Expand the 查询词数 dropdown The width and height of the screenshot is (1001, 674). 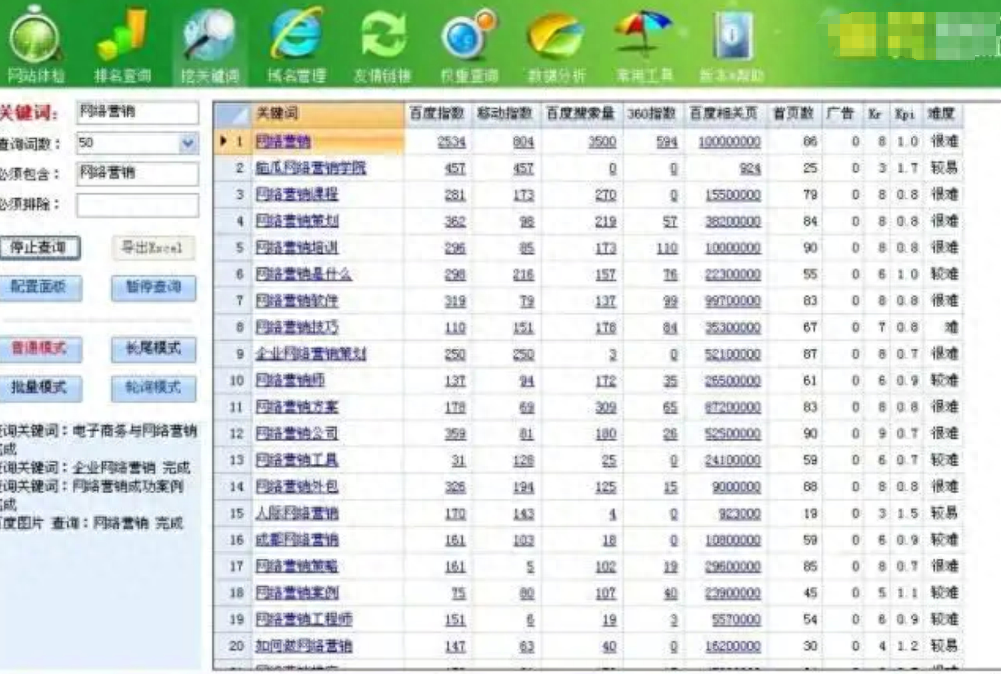[188, 144]
